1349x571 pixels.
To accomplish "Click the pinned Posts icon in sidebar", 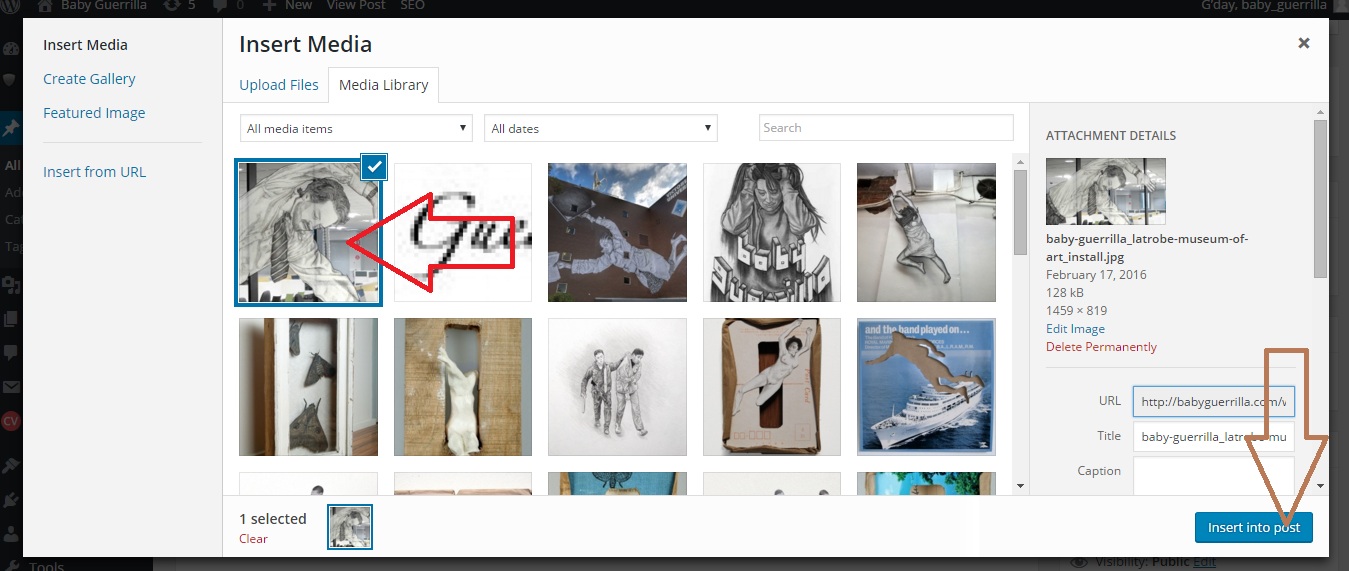I will 11,129.
